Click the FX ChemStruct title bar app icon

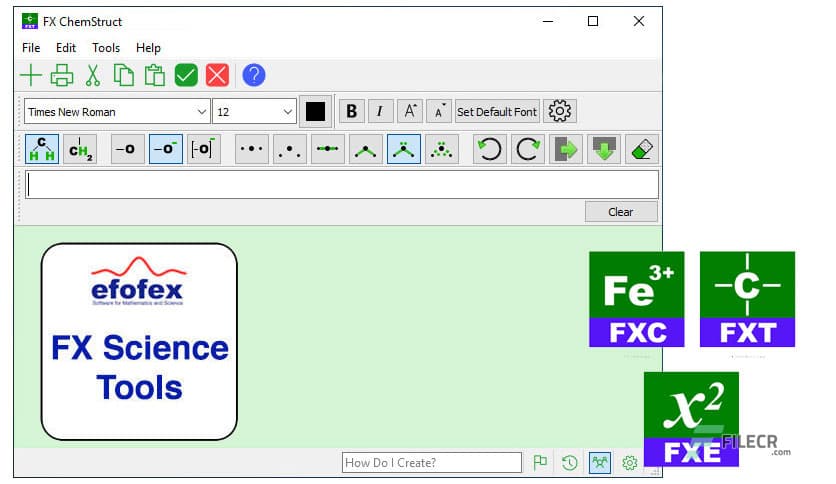click(x=30, y=21)
